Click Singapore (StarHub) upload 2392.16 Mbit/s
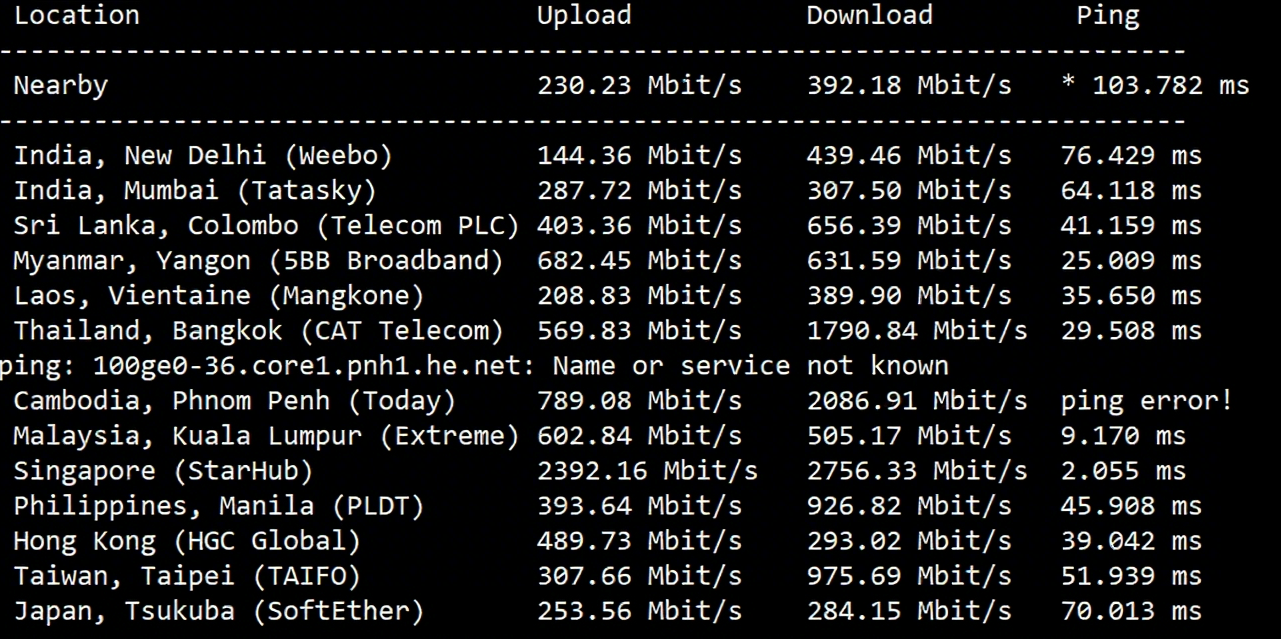The height and width of the screenshot is (639, 1281). pyautogui.click(x=647, y=471)
